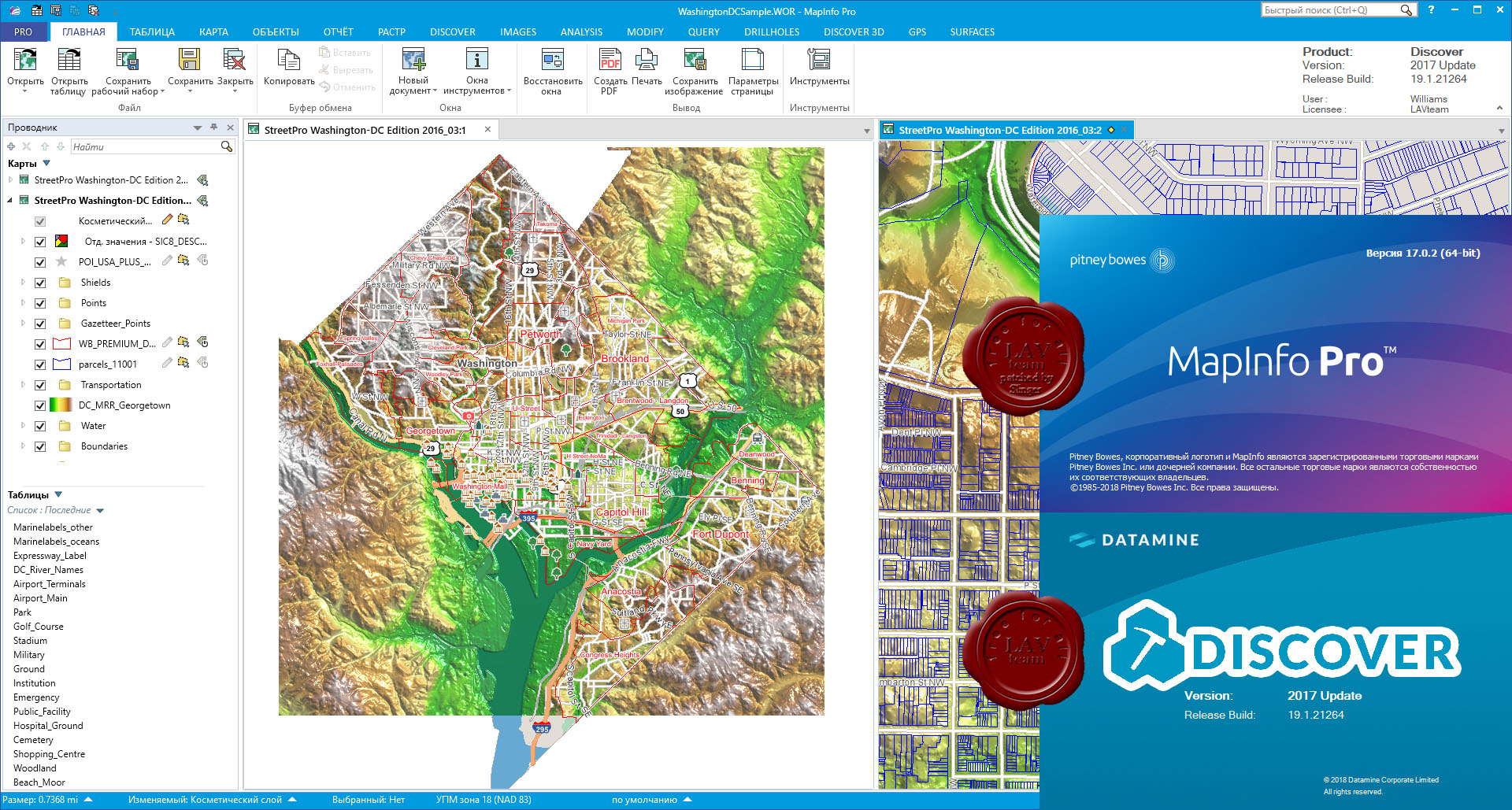Click the Новый документ map icon
The image size is (1512, 810).
click(x=413, y=59)
